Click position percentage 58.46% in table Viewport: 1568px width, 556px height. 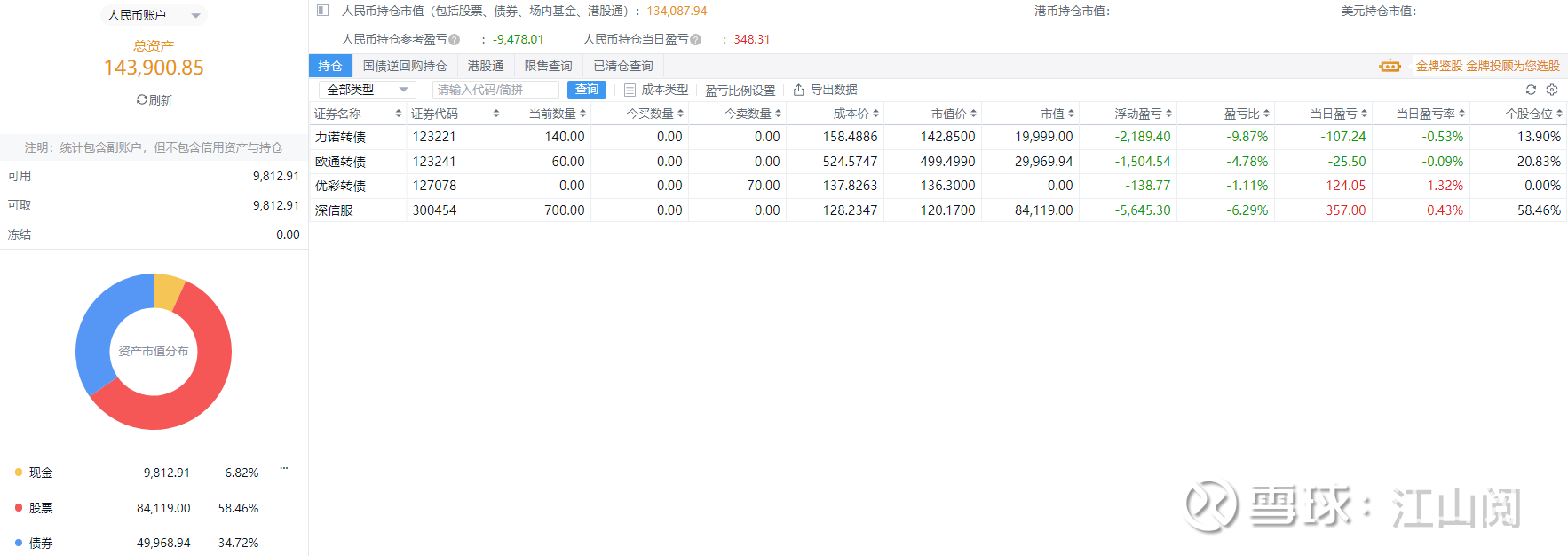click(x=1539, y=210)
